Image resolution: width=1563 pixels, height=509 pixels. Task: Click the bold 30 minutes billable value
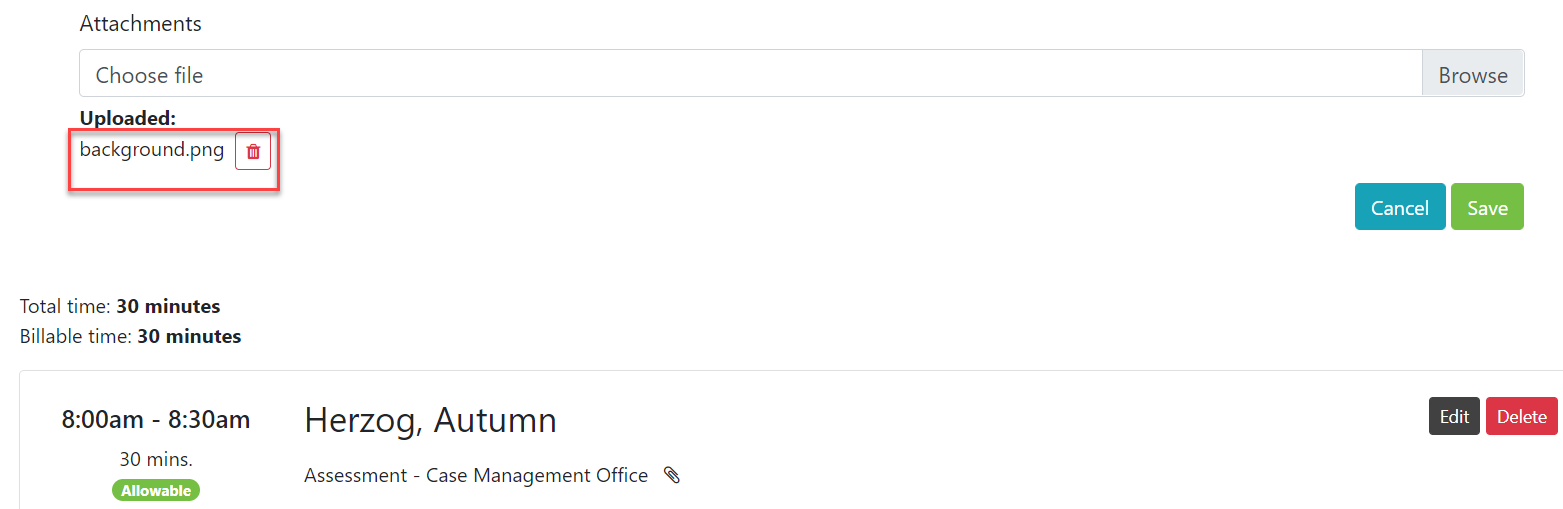[189, 336]
